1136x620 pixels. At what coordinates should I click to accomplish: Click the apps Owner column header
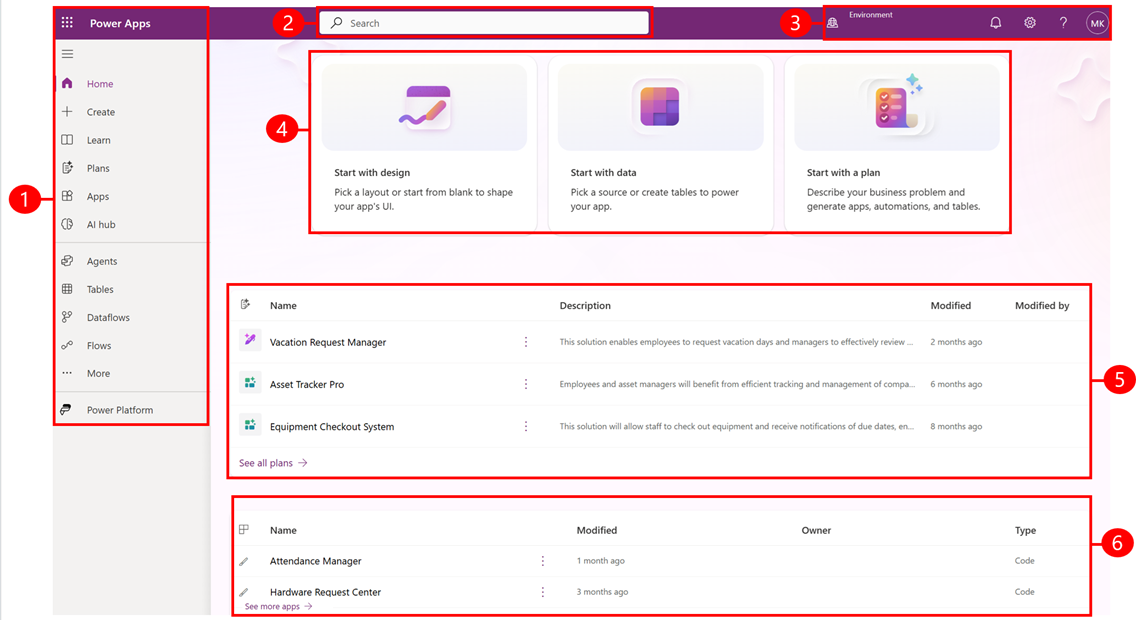(x=816, y=530)
